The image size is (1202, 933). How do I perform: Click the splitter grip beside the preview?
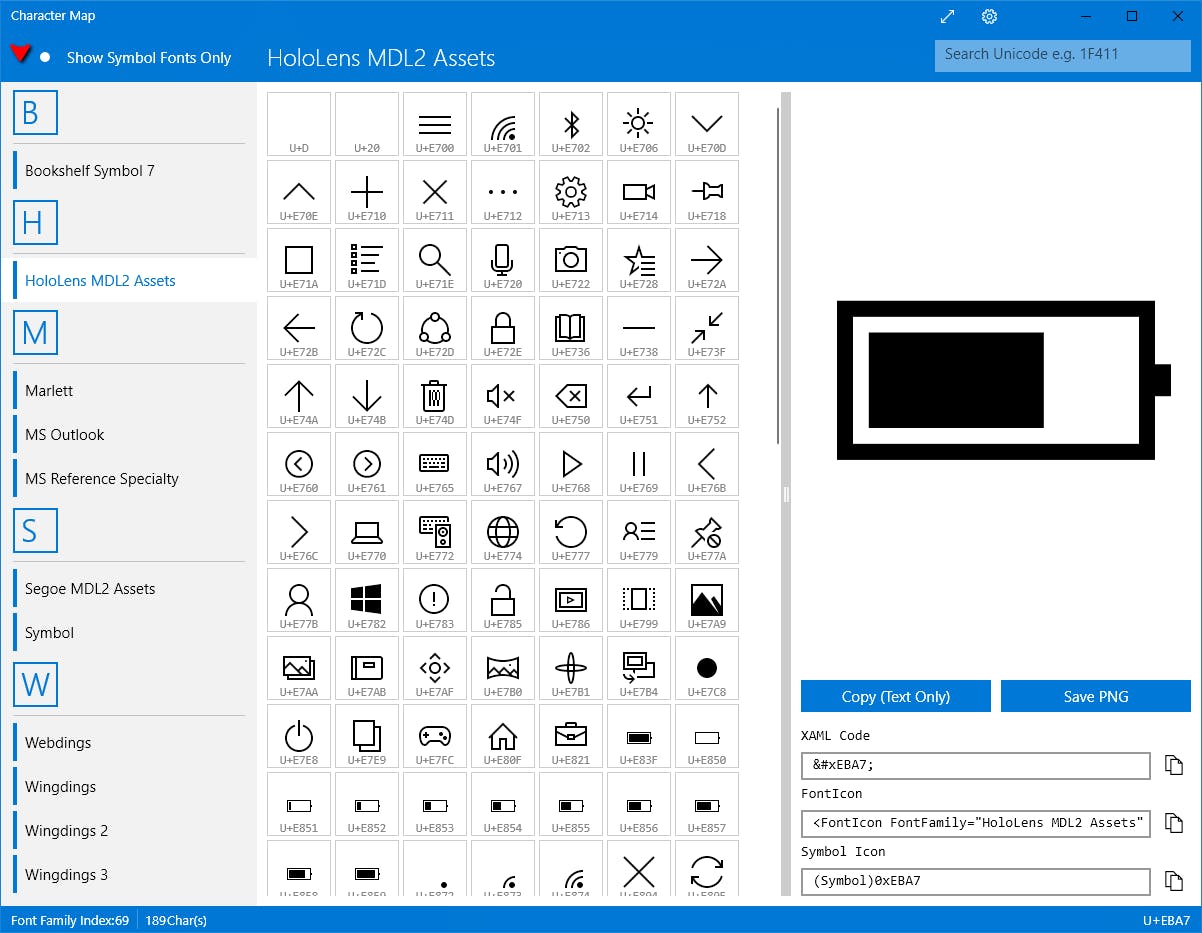tap(786, 494)
